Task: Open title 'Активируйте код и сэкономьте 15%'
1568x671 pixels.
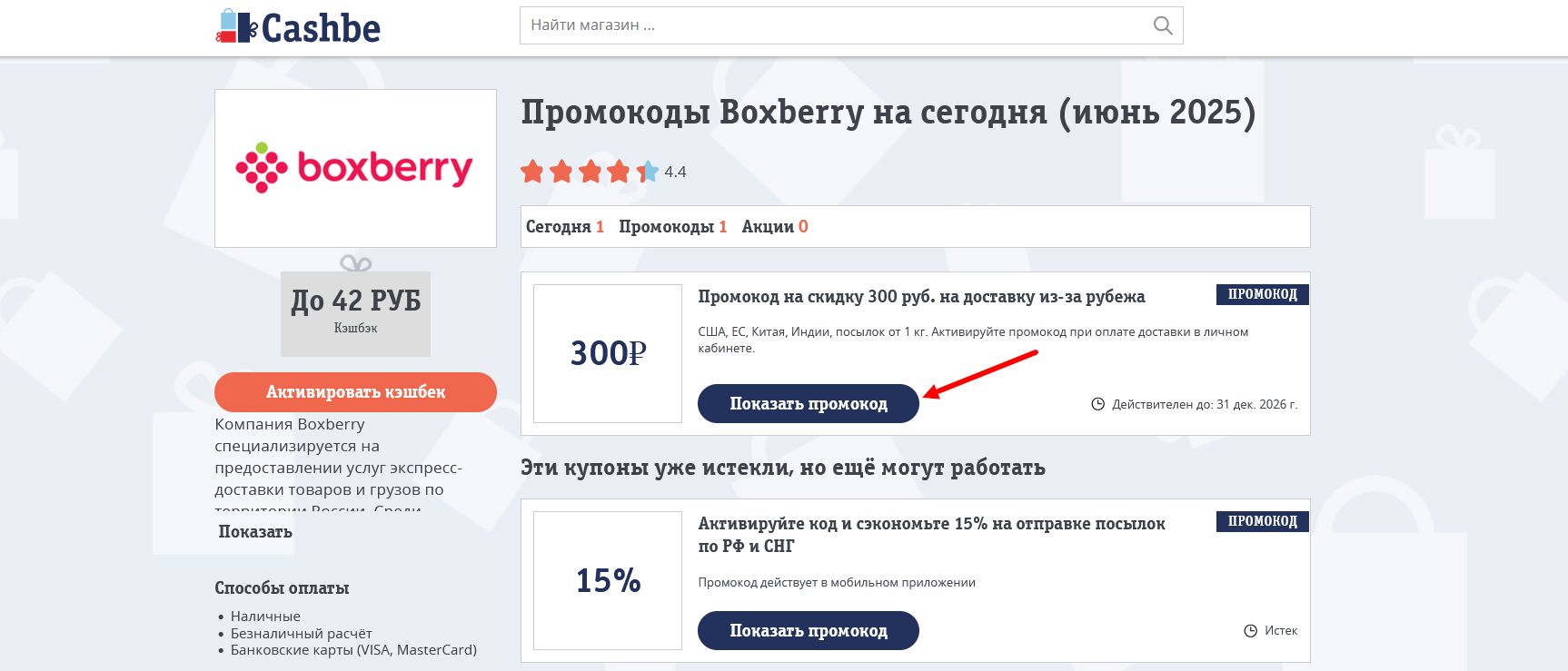Action: (931, 535)
